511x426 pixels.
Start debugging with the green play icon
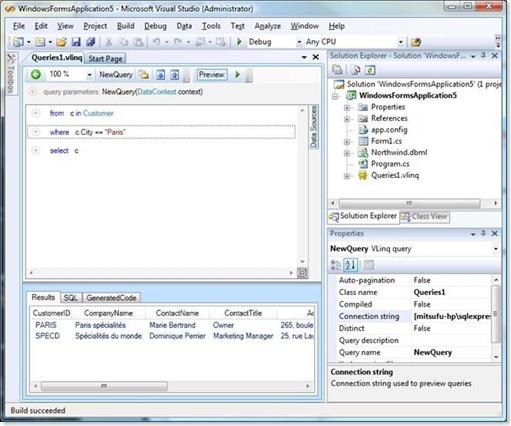(239, 42)
